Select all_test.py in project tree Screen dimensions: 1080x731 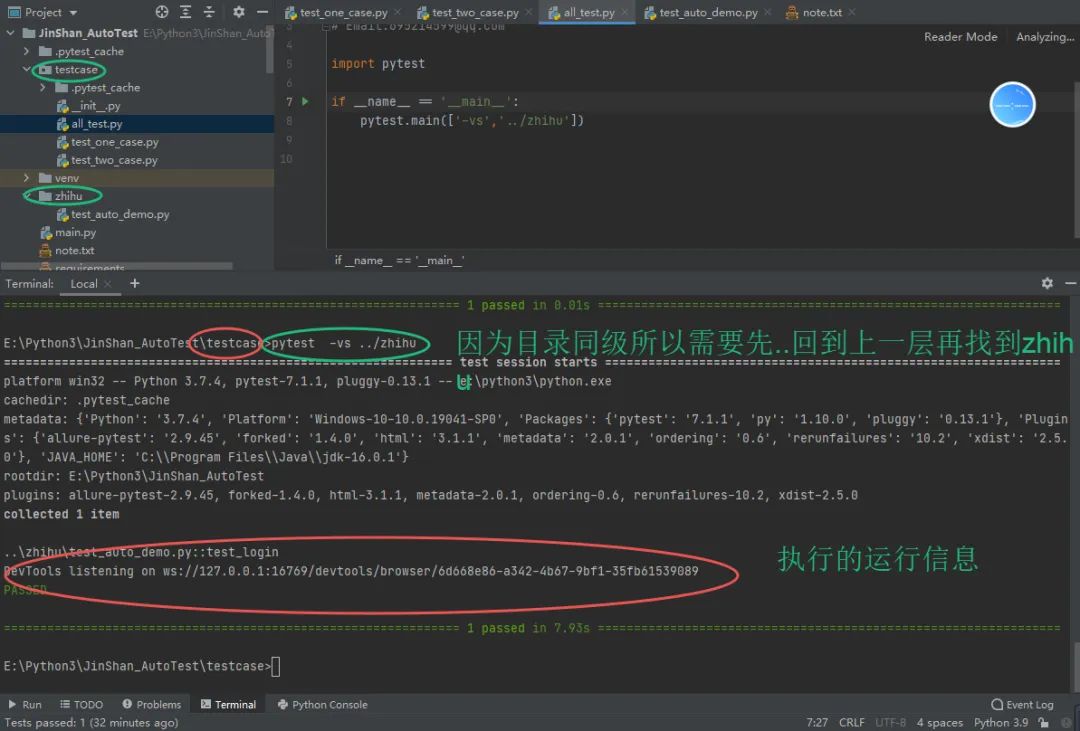click(90, 124)
